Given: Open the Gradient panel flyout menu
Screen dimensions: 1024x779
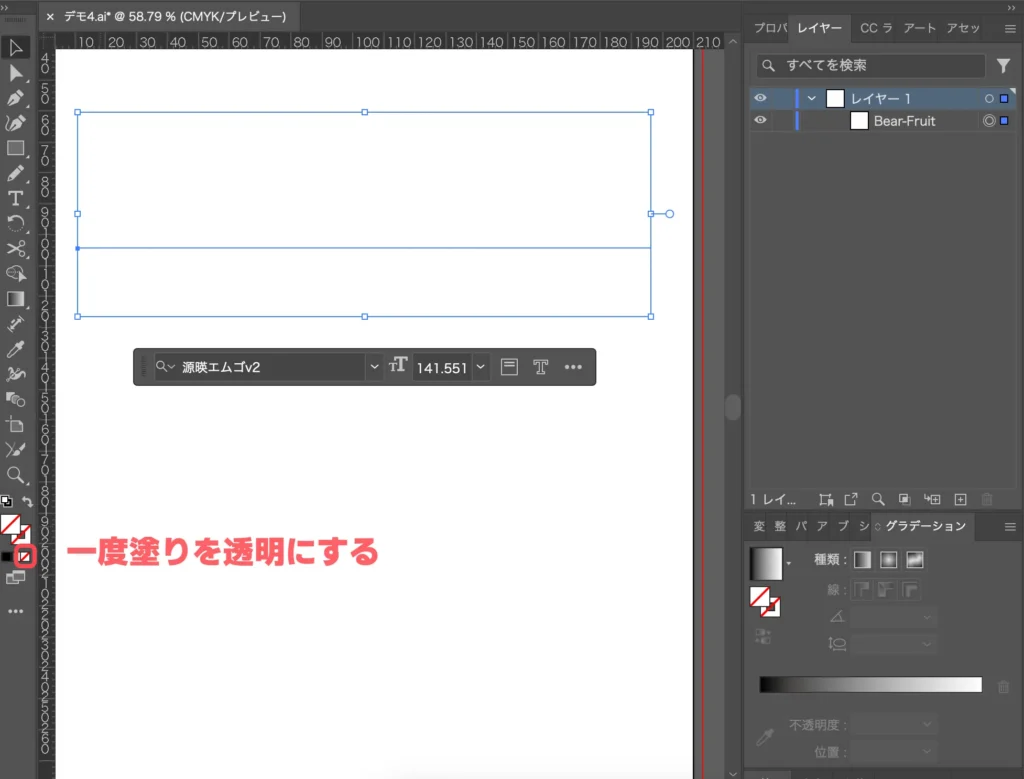Looking at the screenshot, I should [x=1010, y=527].
